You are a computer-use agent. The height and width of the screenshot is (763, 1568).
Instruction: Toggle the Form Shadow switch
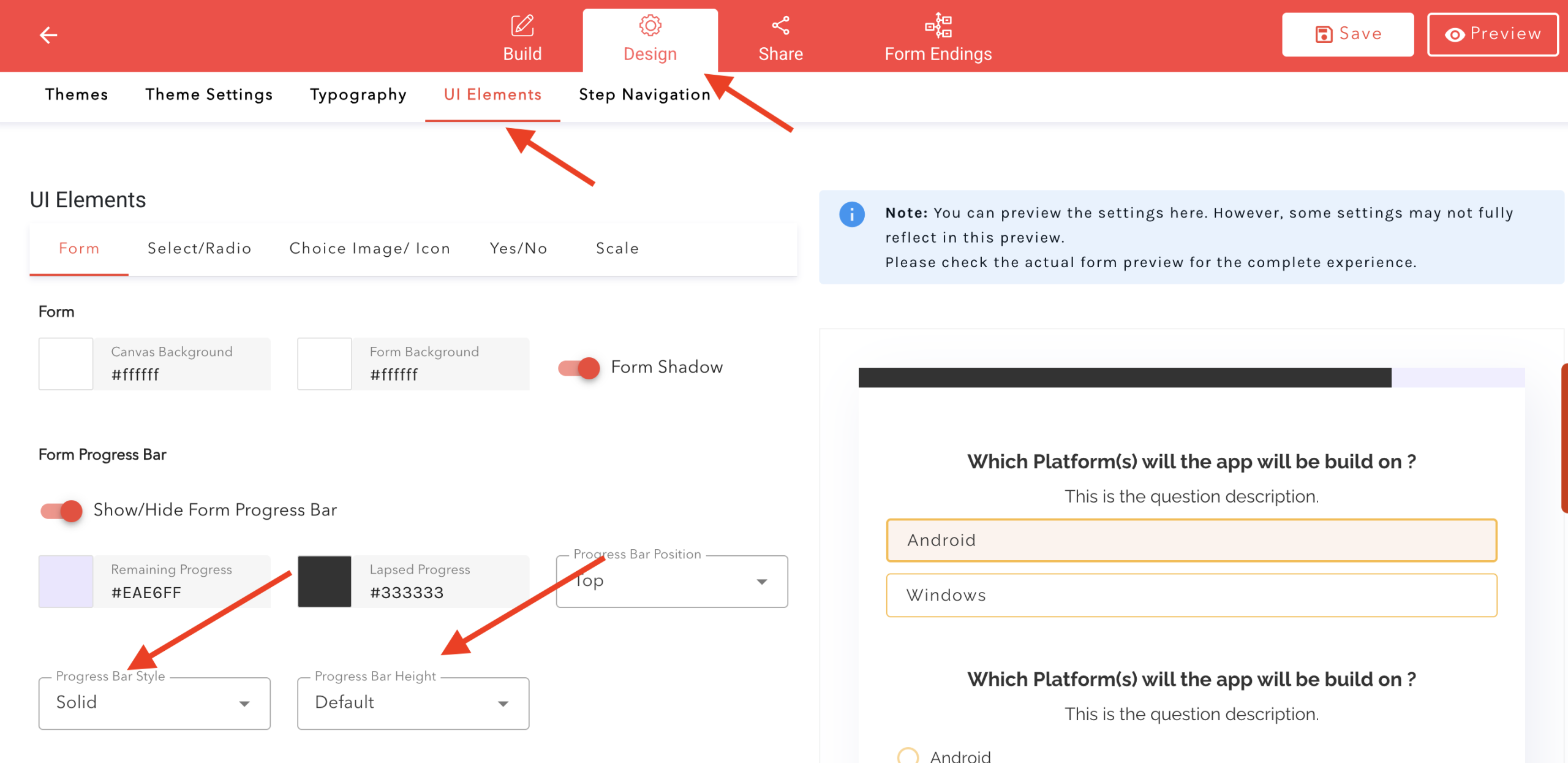point(579,368)
